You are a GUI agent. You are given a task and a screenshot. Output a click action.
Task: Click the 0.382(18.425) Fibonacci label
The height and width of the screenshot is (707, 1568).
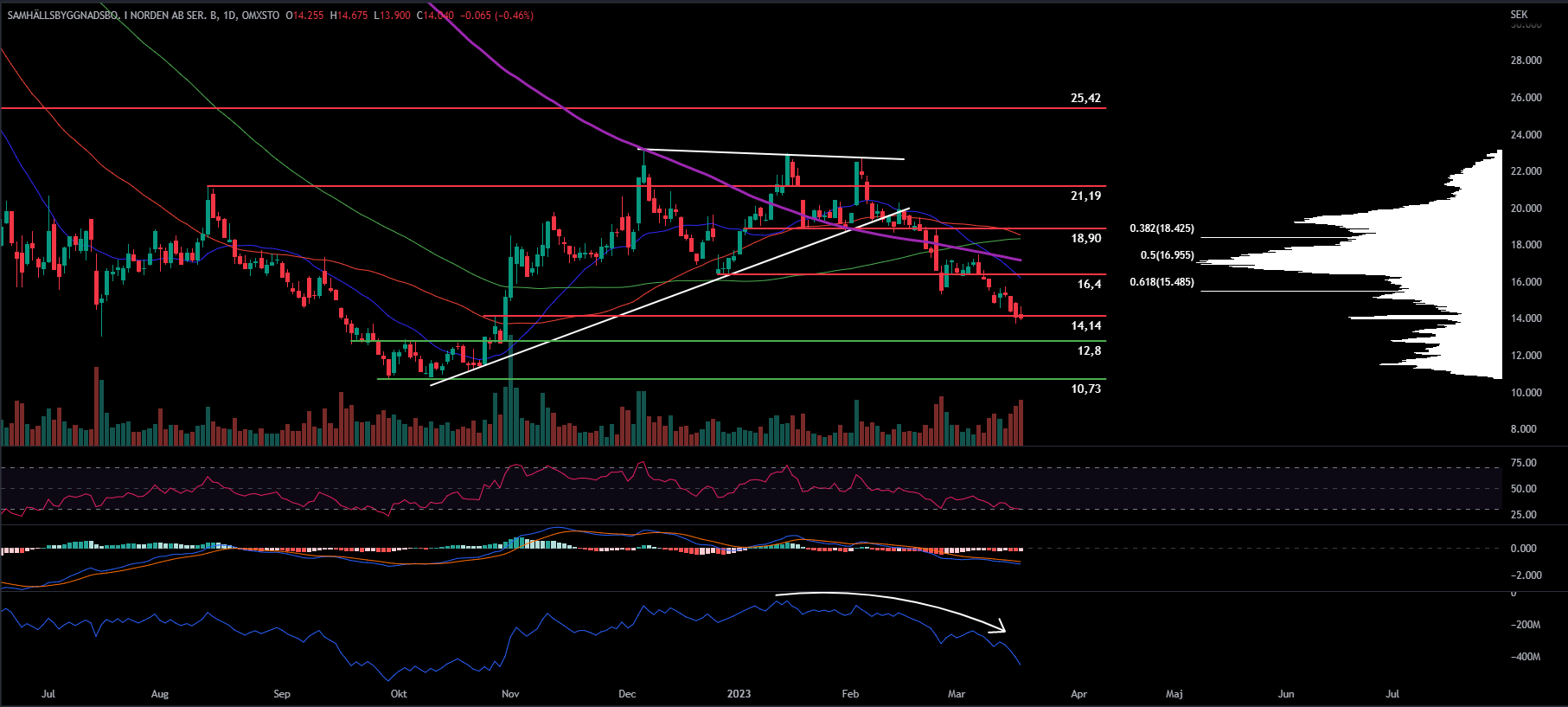(x=1162, y=228)
